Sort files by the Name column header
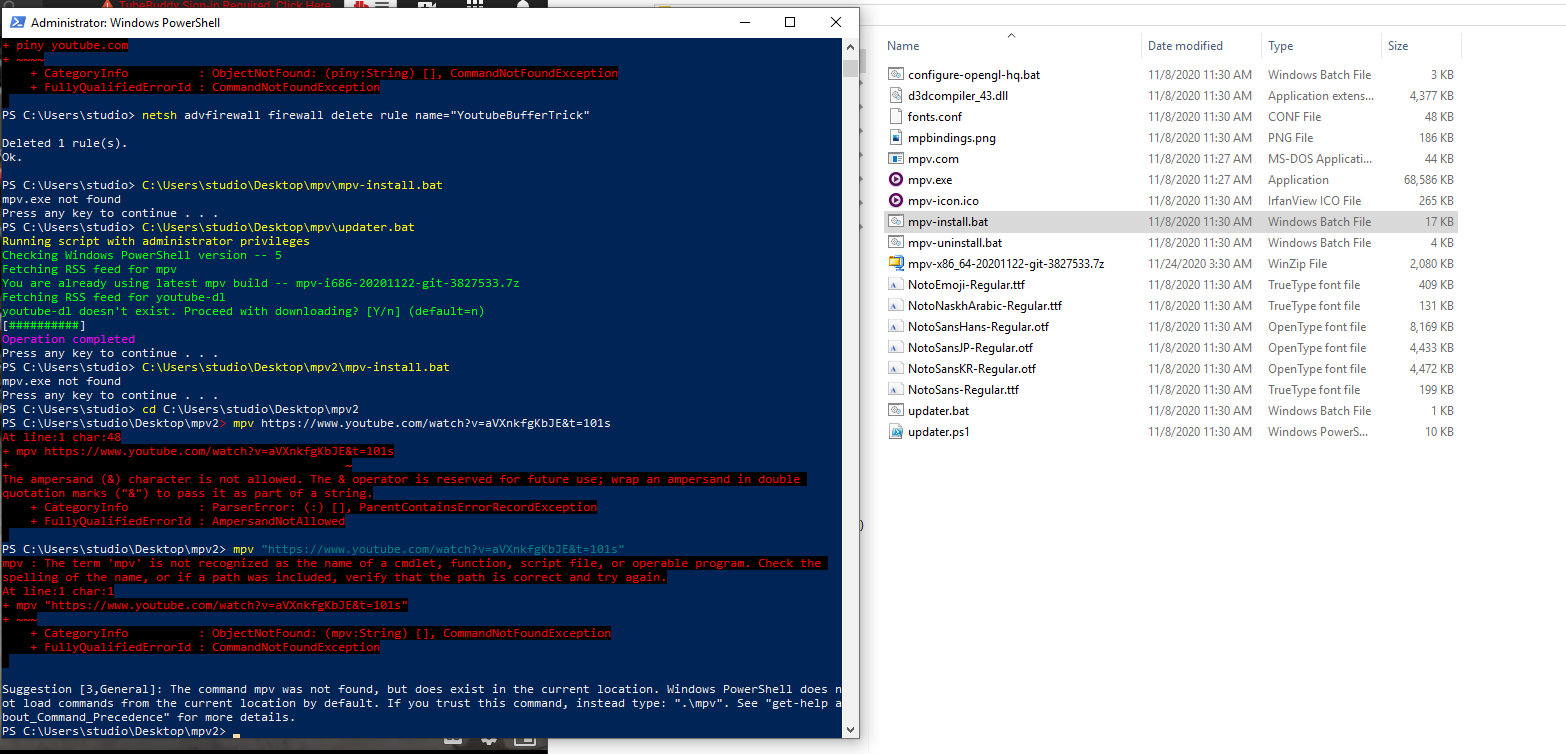The height and width of the screenshot is (754, 1566). click(x=1011, y=46)
